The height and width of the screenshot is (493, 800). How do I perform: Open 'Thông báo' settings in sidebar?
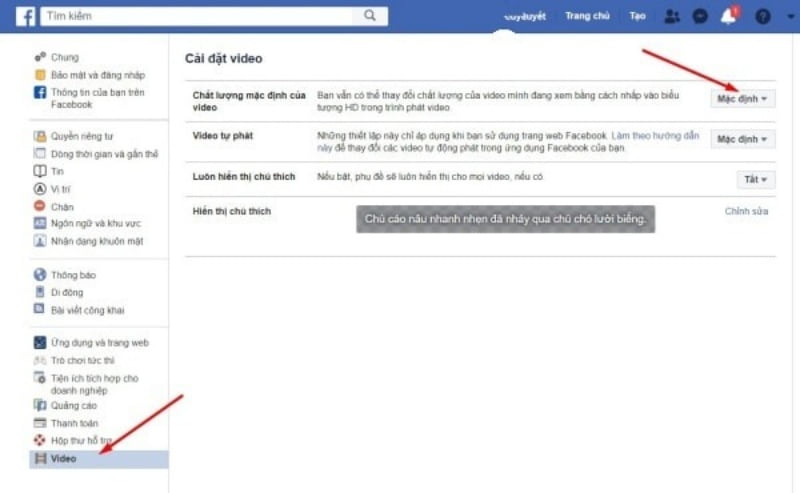(73, 274)
